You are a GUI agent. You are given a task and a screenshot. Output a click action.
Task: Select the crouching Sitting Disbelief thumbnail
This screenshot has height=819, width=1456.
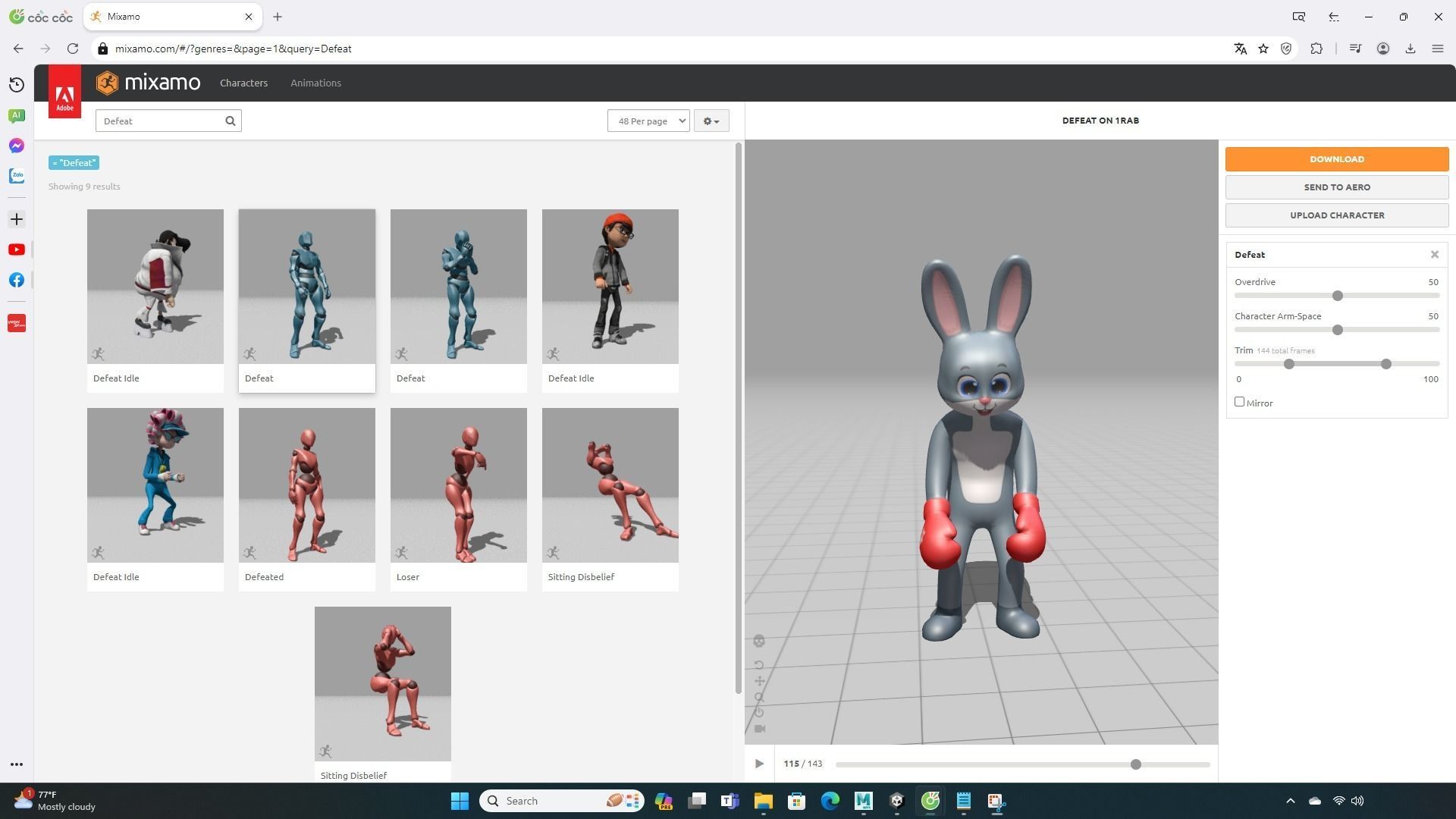coord(383,684)
